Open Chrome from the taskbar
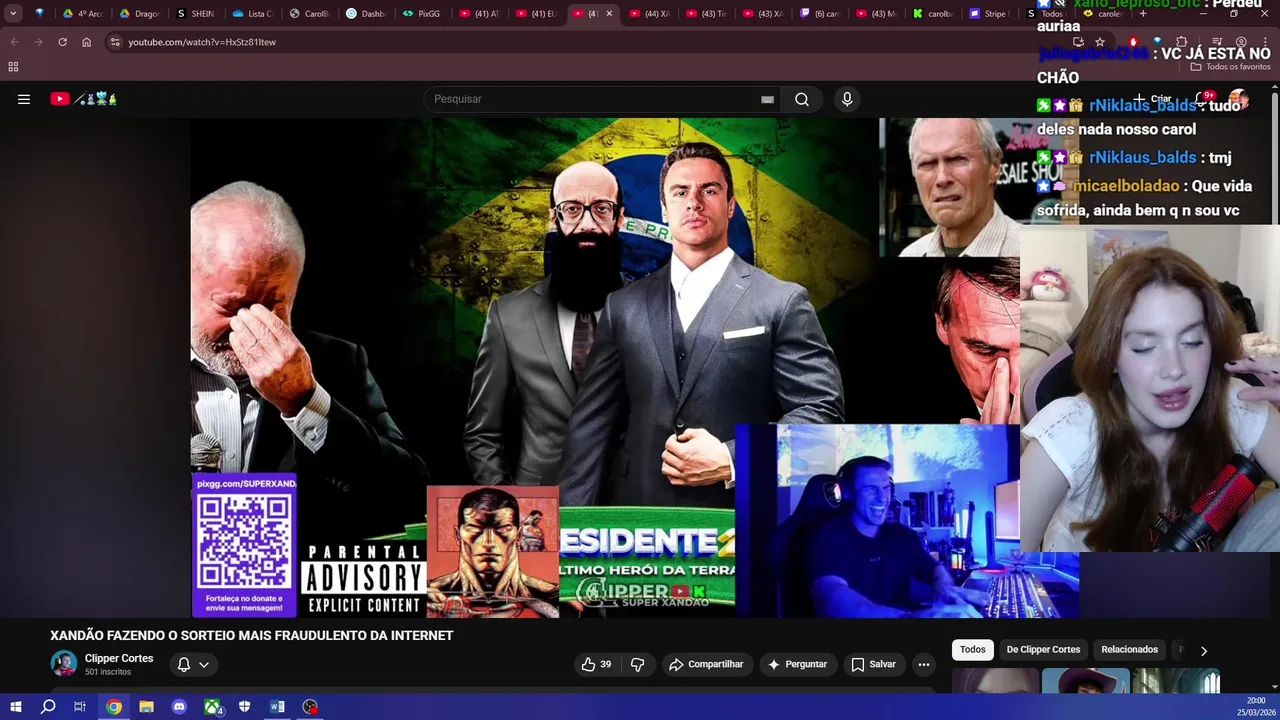The image size is (1280, 720). tap(114, 707)
